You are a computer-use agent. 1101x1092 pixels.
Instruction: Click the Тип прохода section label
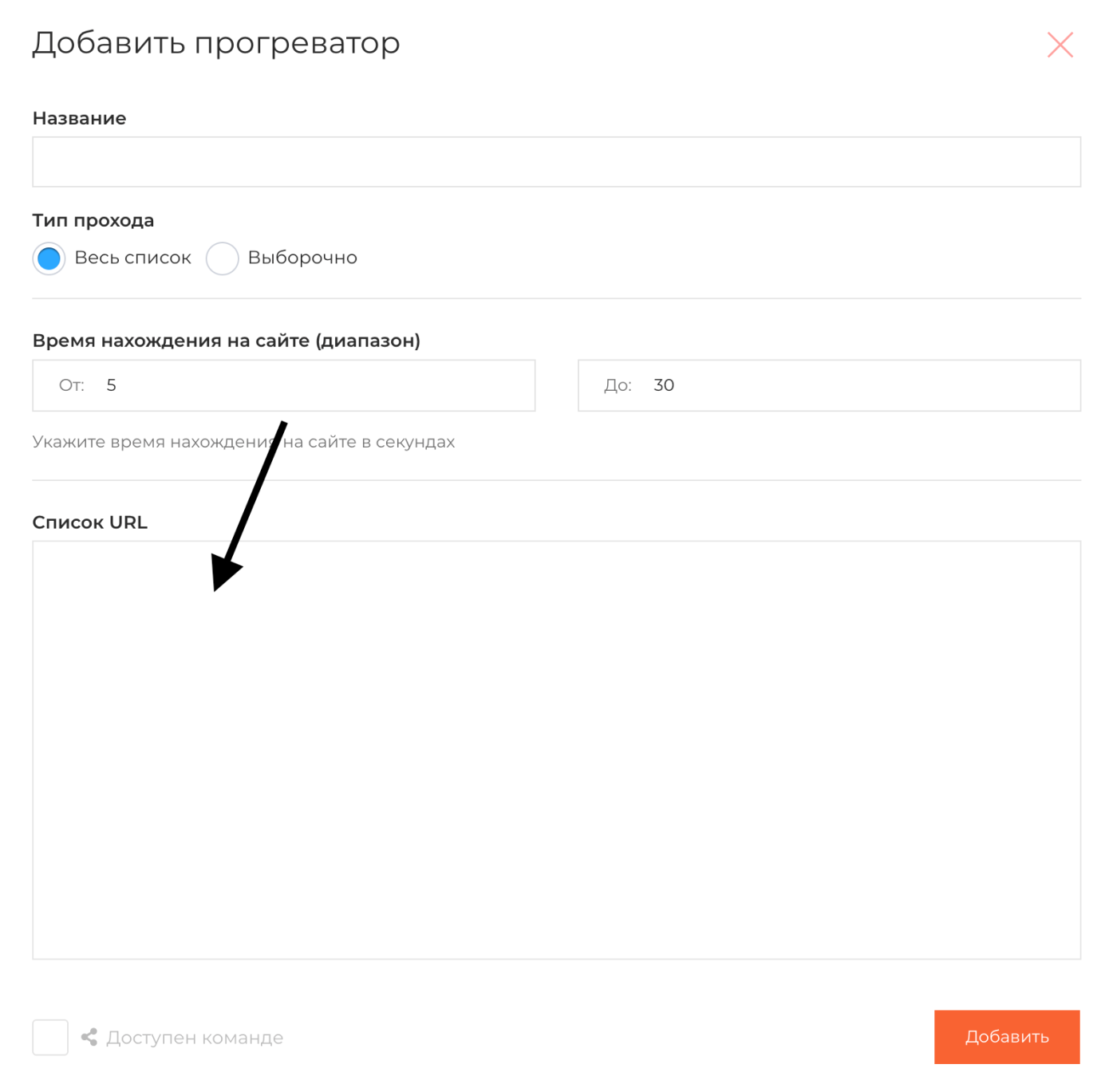(93, 220)
